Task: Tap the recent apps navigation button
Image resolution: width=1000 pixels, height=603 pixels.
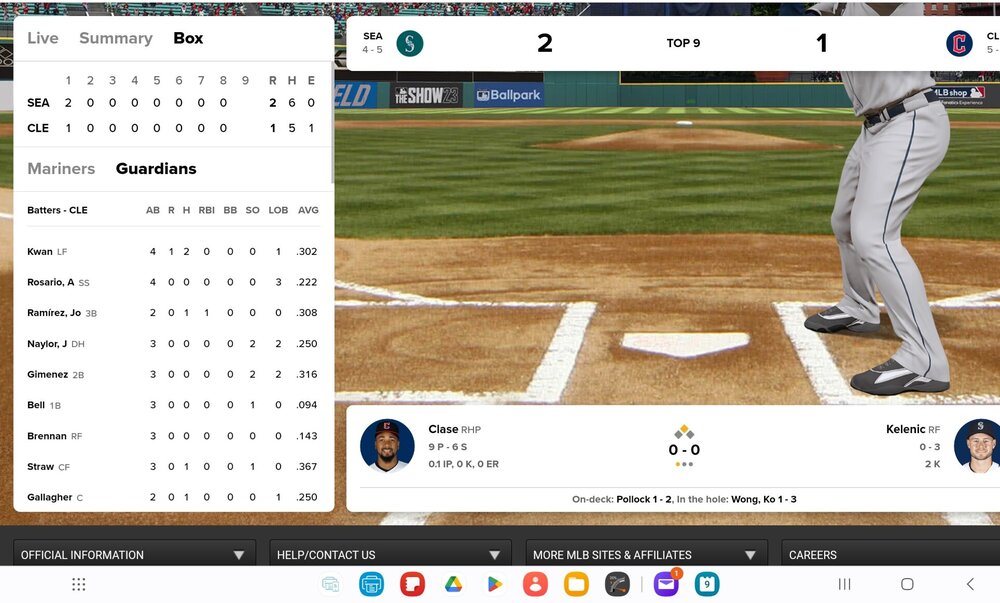Action: tap(844, 584)
